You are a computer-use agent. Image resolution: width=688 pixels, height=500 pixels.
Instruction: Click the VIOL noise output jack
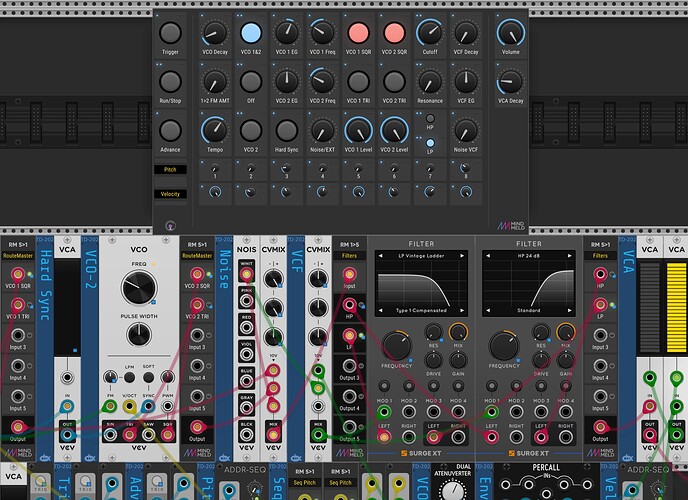[247, 354]
